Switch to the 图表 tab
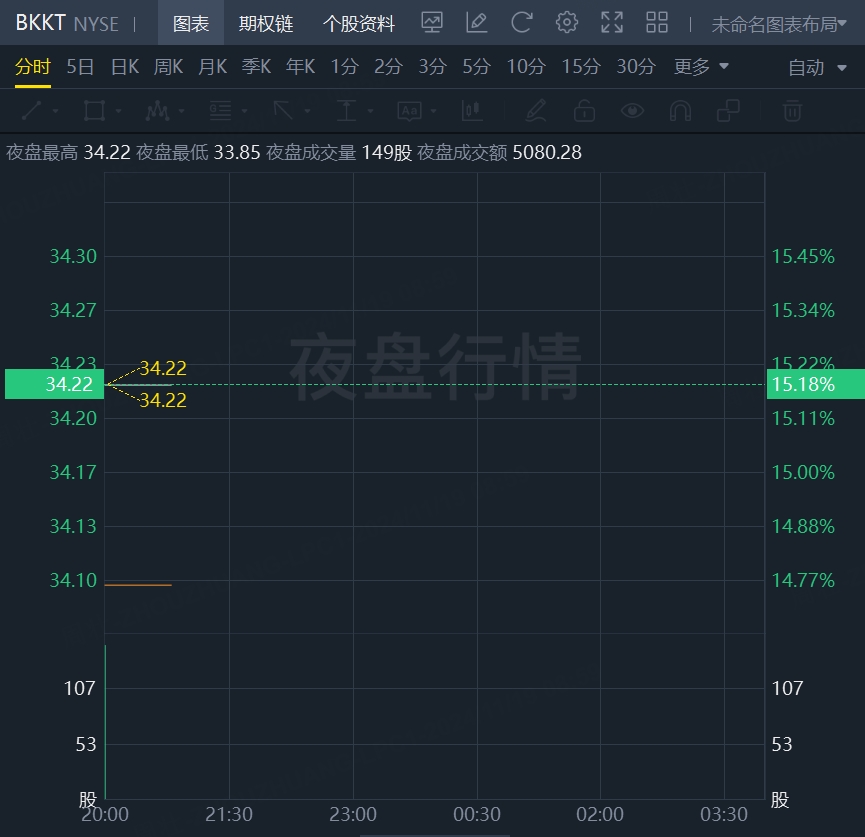This screenshot has height=837, width=865. click(191, 23)
